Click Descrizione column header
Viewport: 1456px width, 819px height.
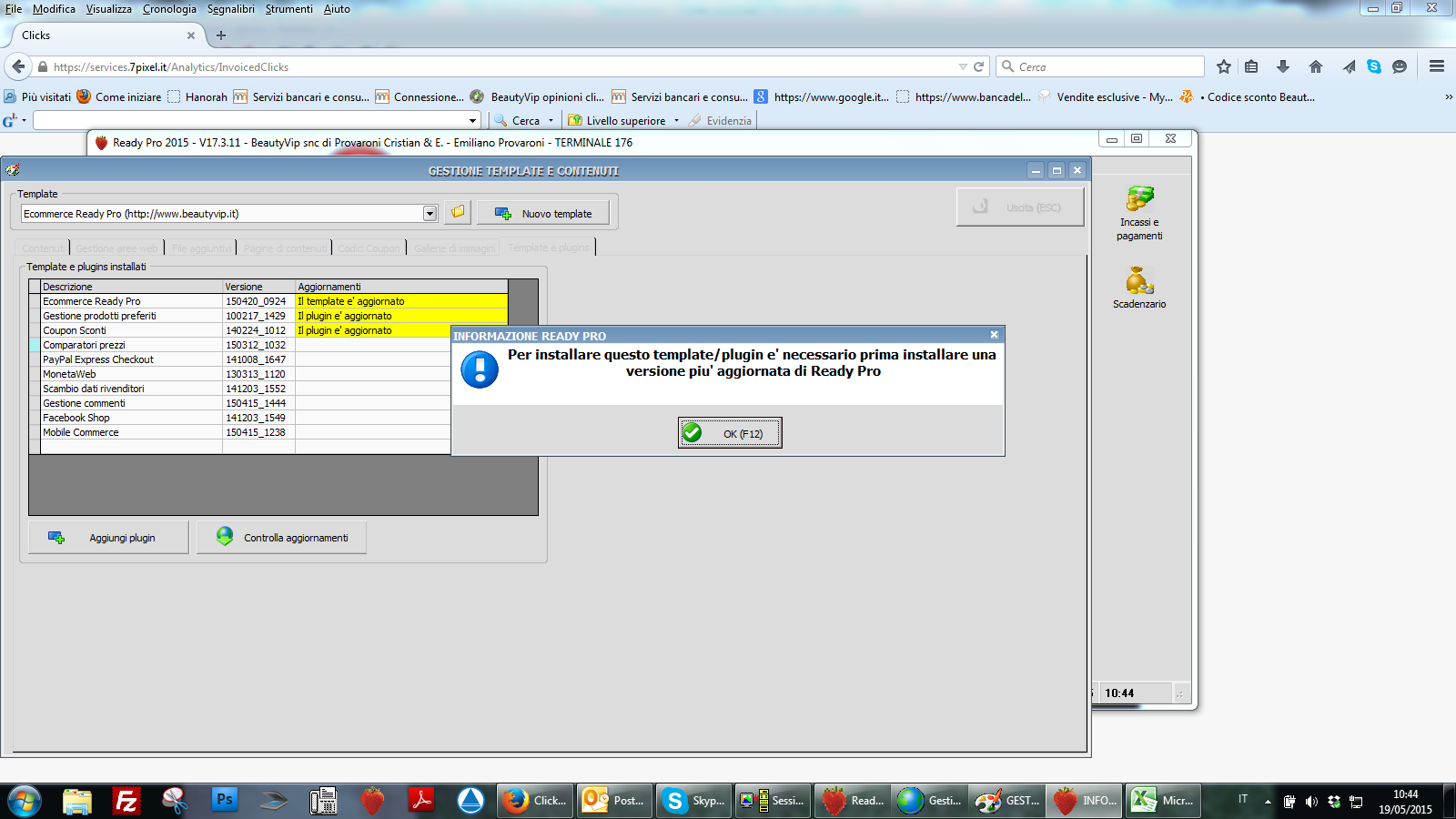point(132,287)
